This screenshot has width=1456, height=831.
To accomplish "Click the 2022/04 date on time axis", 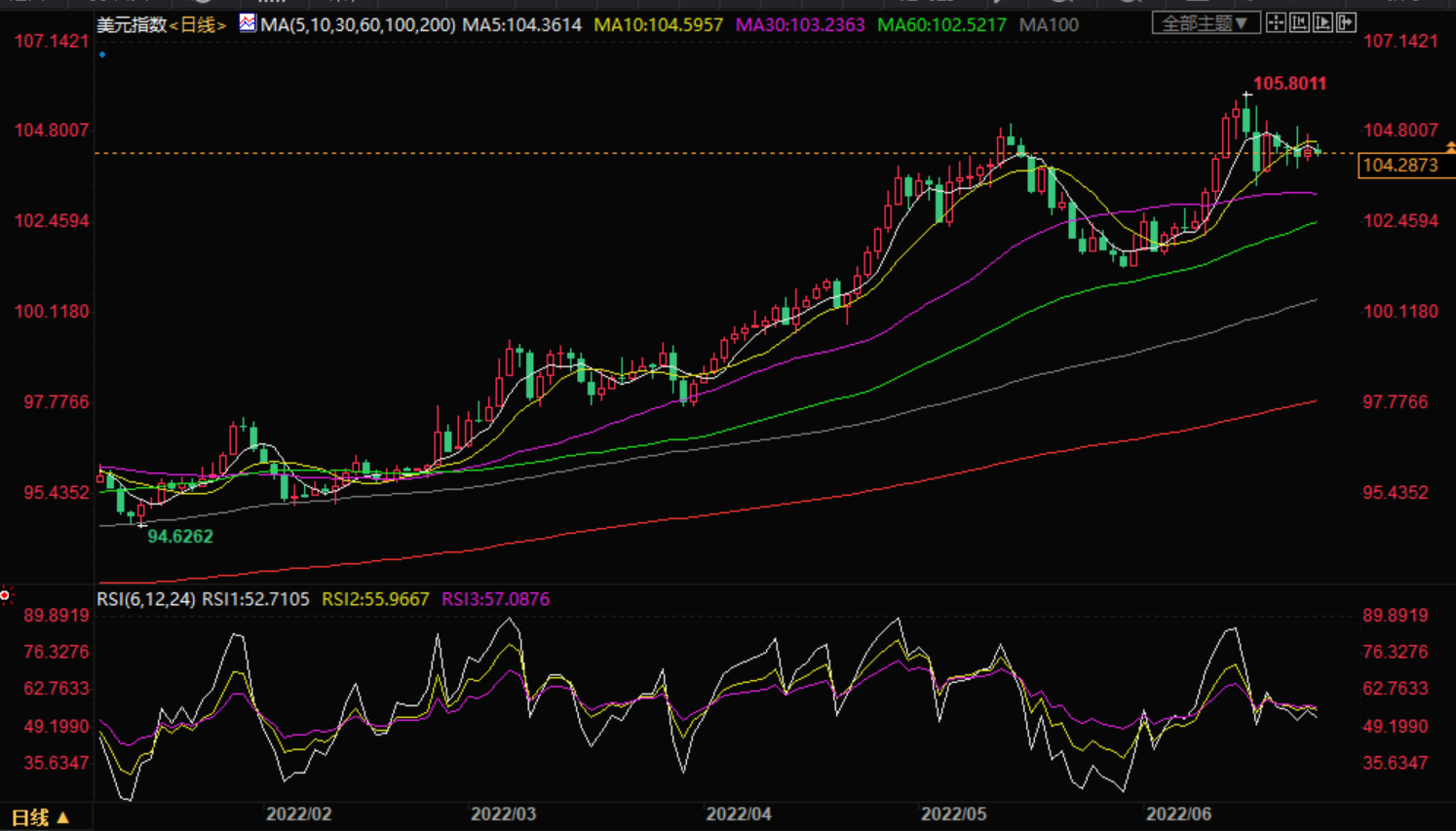I will (739, 813).
